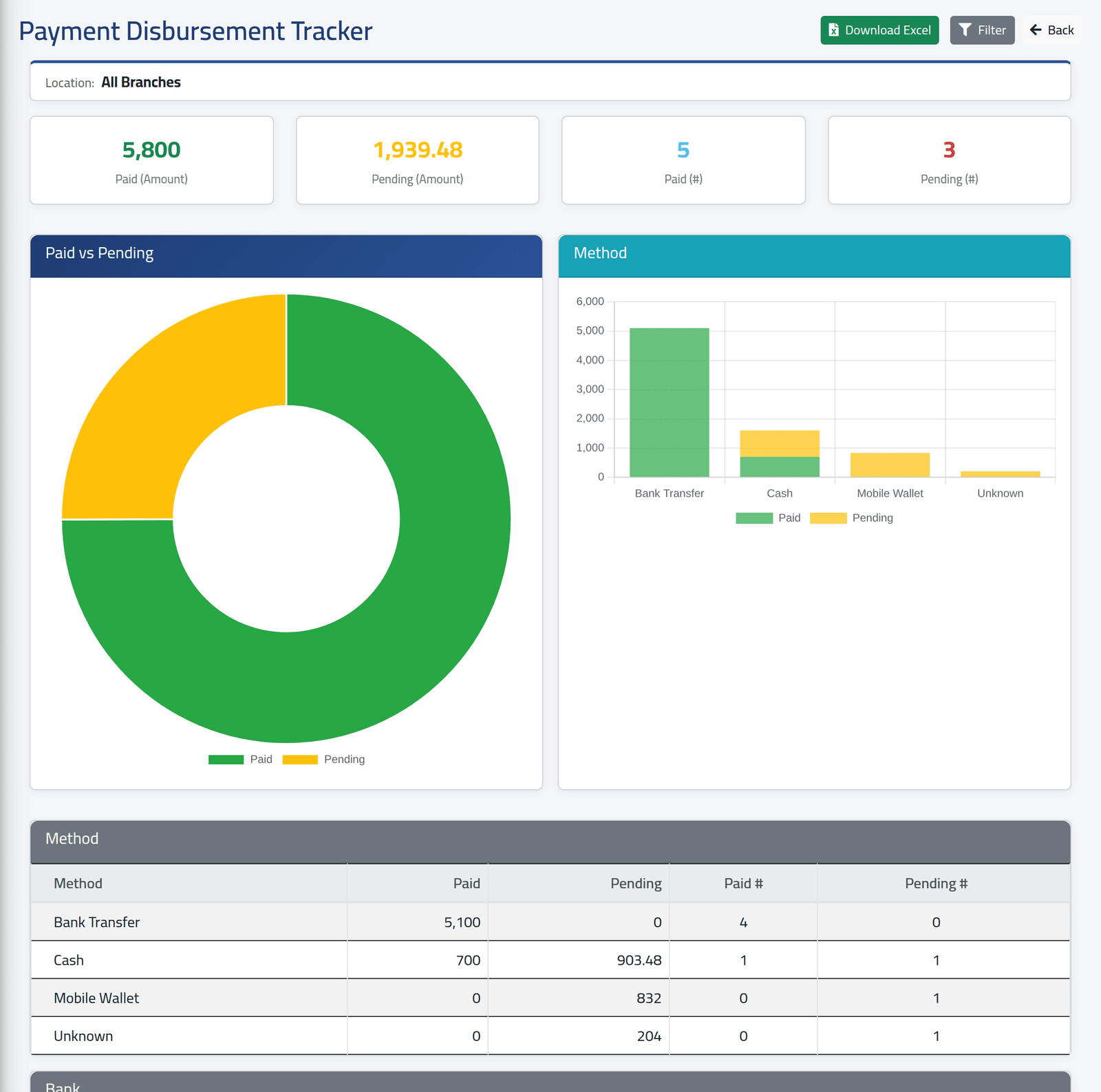Click the Excel file icon

pyautogui.click(x=833, y=30)
